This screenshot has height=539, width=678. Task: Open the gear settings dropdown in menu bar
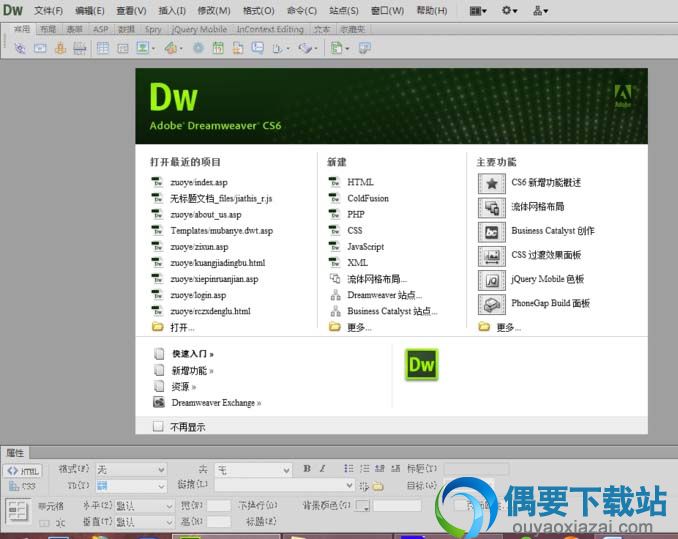pos(509,10)
